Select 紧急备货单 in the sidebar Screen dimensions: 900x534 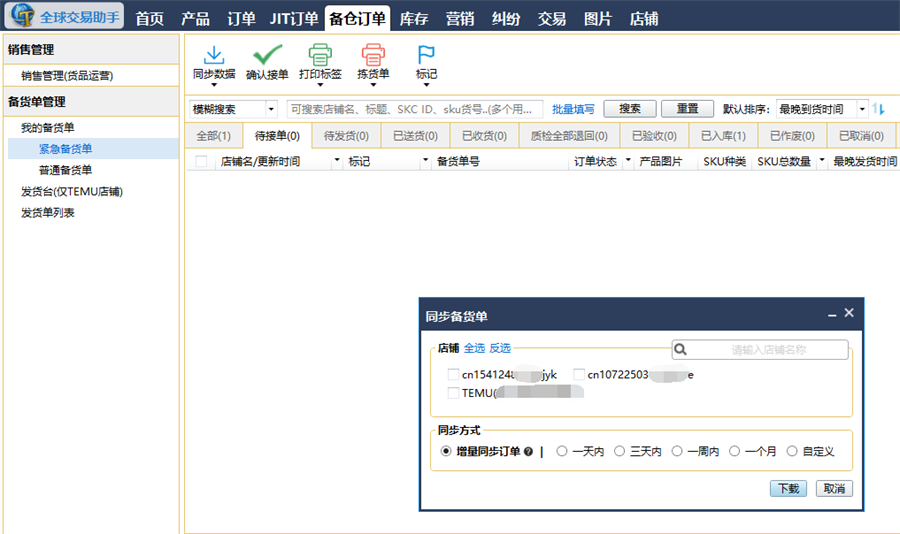(x=65, y=149)
